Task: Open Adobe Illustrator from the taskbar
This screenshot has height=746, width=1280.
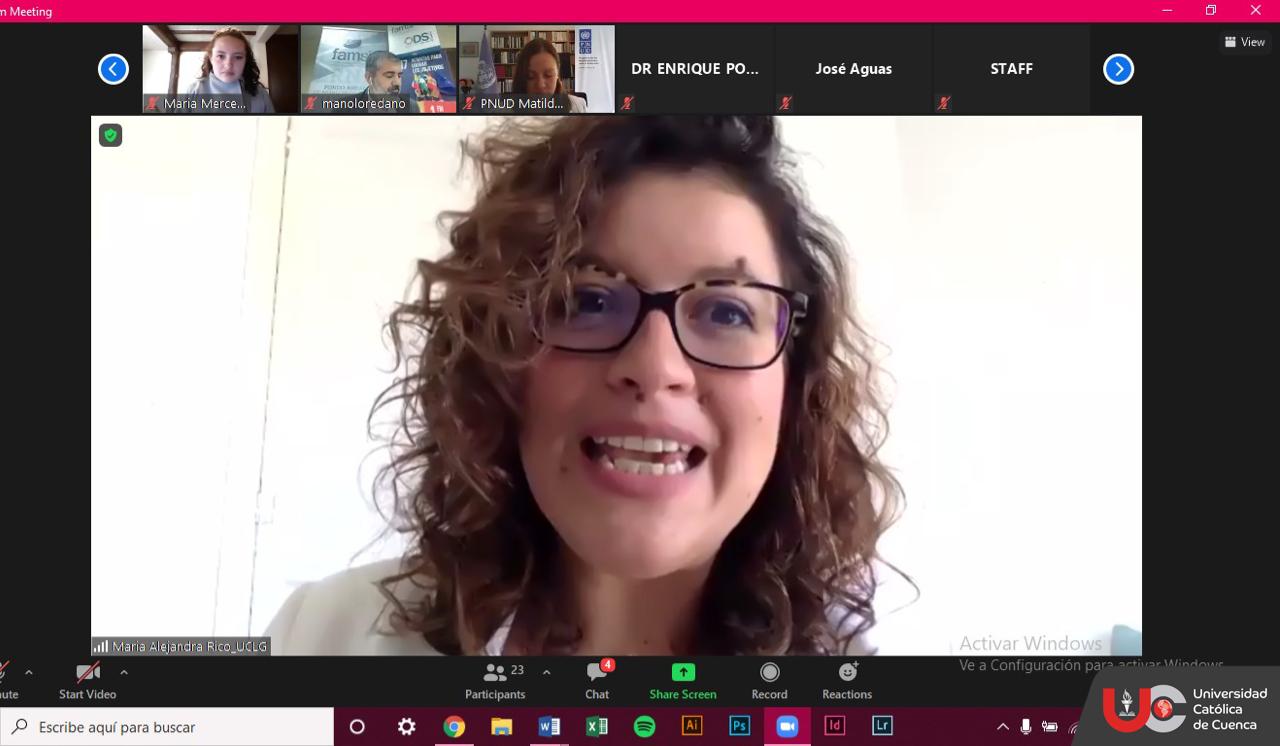Action: coord(692,726)
